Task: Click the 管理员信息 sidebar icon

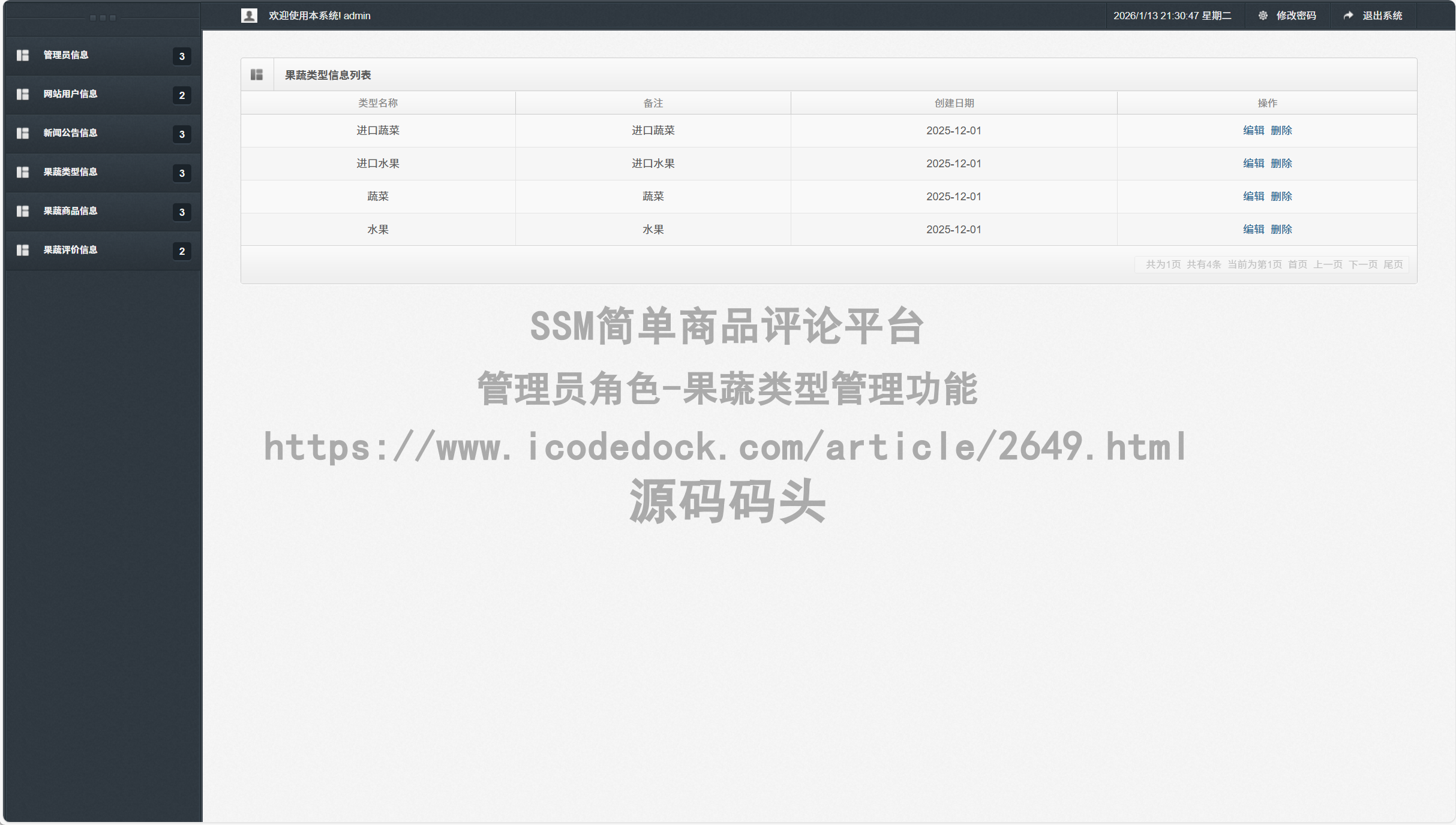Action: click(23, 55)
